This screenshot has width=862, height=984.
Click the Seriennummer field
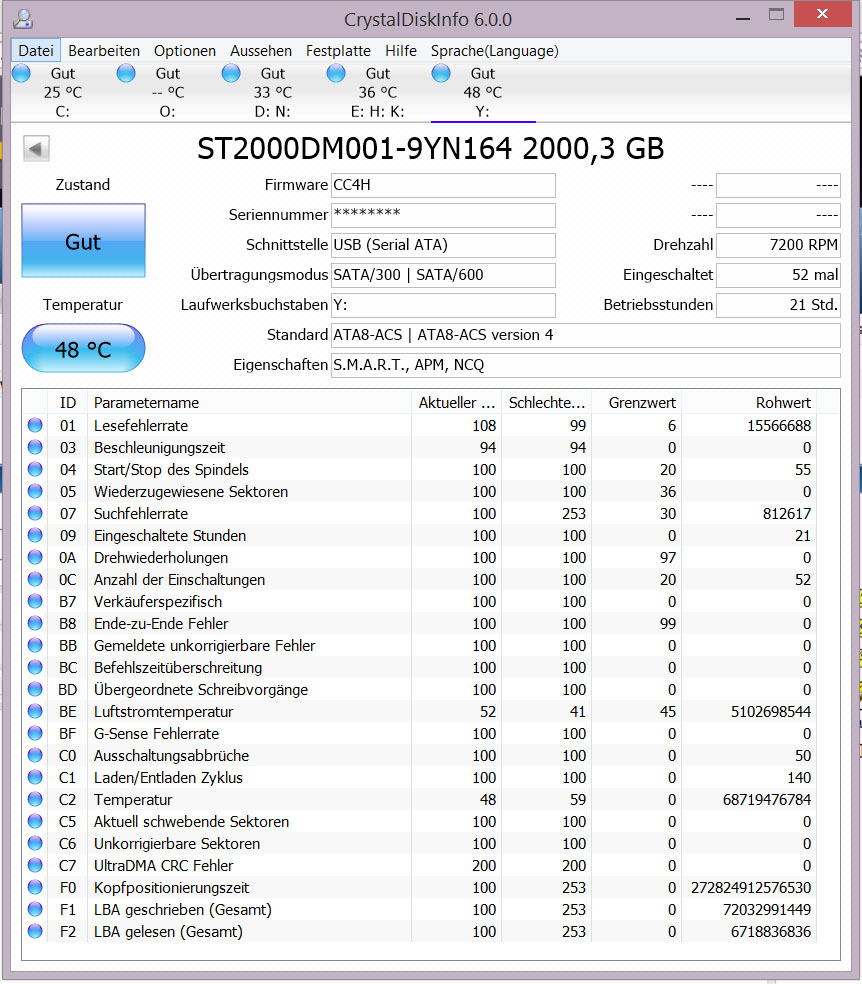[x=443, y=215]
